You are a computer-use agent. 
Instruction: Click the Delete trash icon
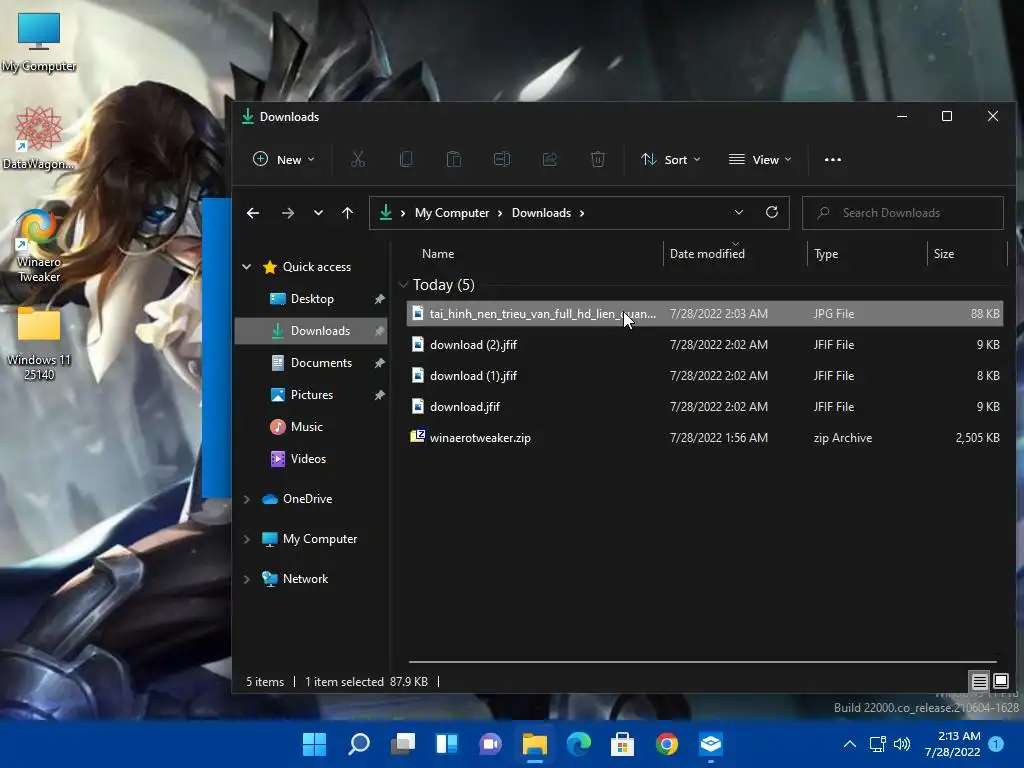click(x=598, y=159)
